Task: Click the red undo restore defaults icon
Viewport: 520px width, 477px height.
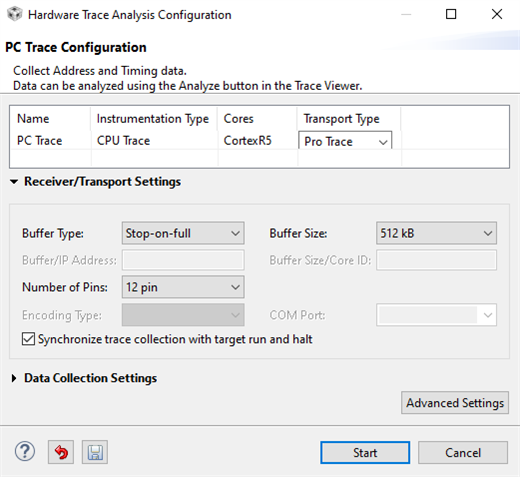Action: point(61,452)
